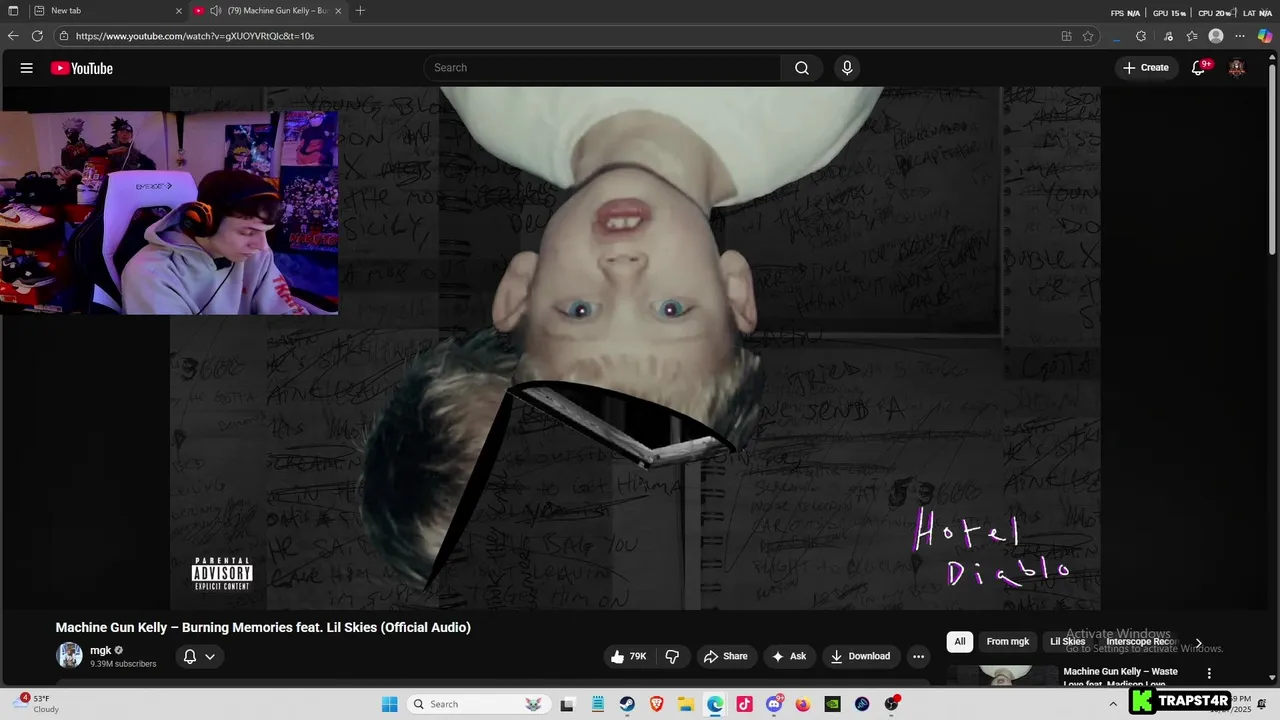Add page to favorites star

[1088, 36]
